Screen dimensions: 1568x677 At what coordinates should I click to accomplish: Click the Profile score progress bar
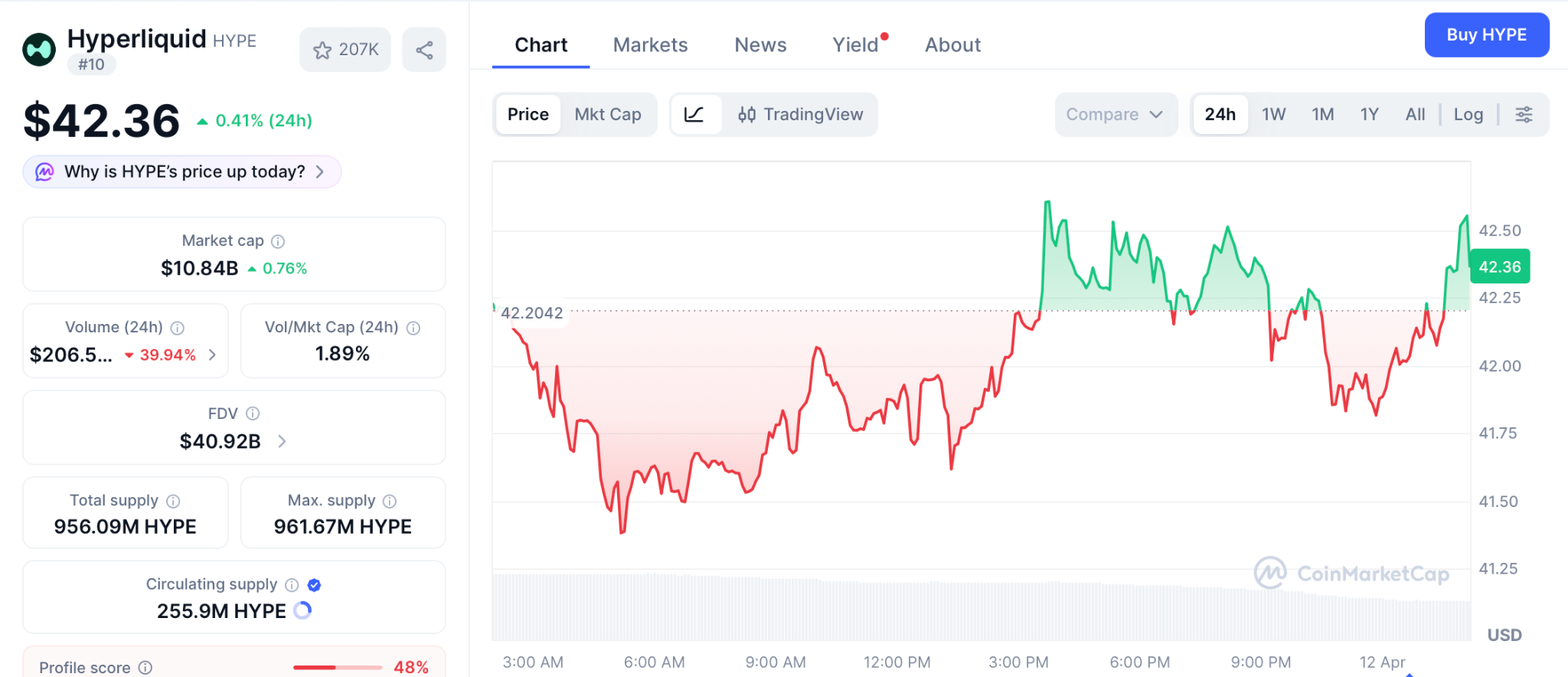coord(338,667)
